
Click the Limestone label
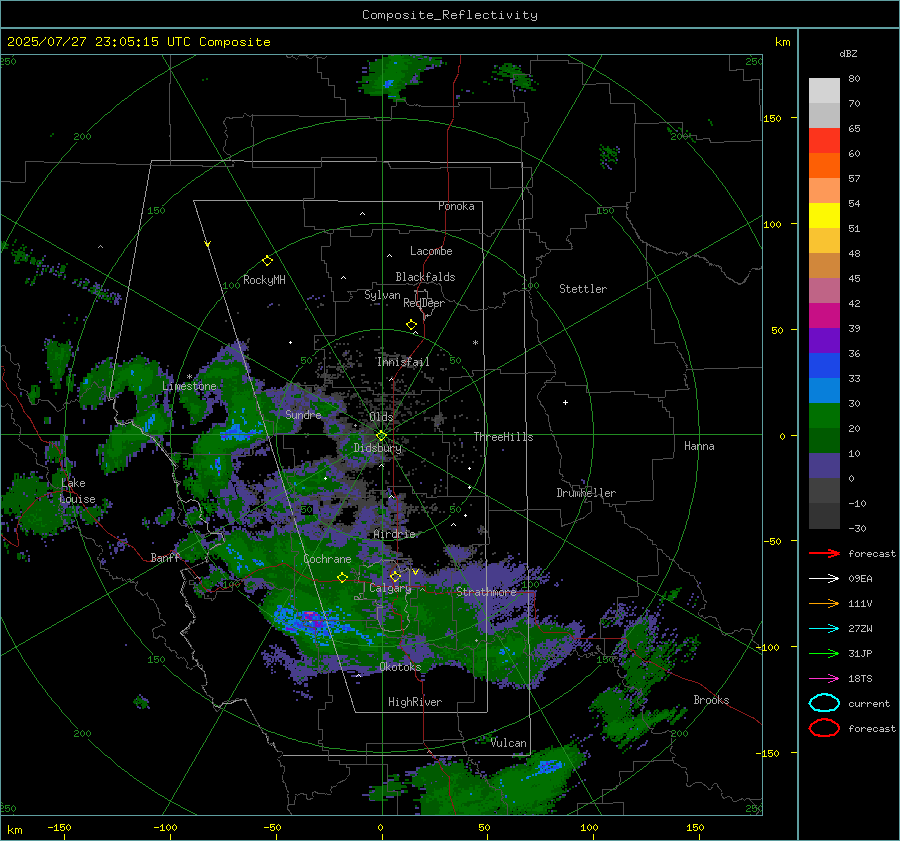[189, 386]
